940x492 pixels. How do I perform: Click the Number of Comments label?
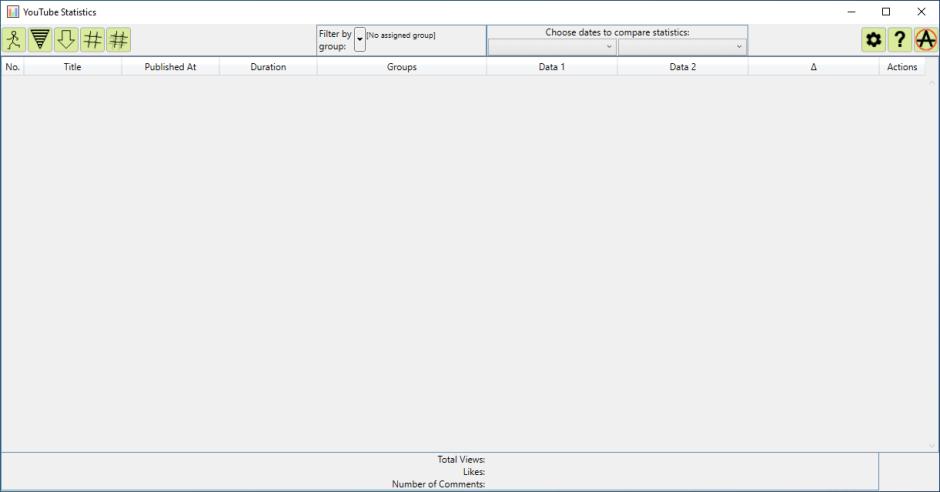438,484
